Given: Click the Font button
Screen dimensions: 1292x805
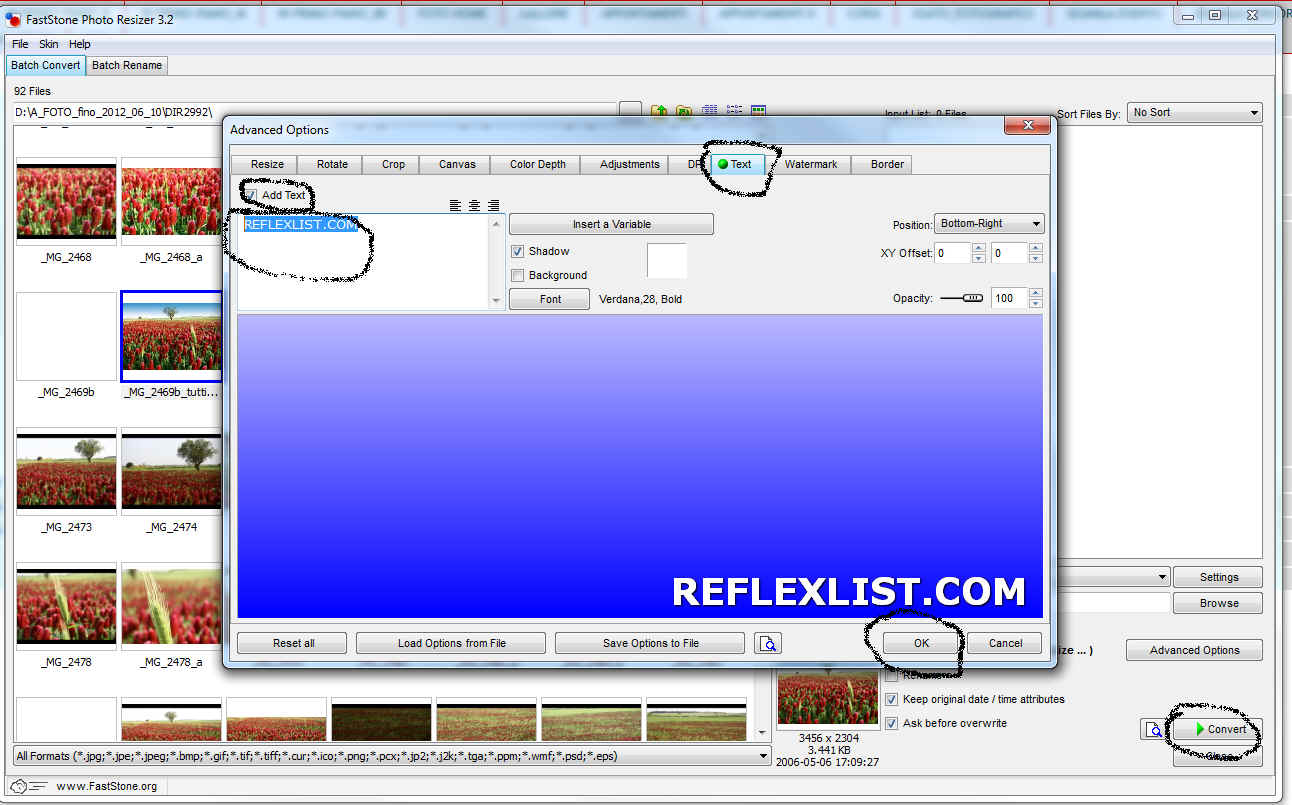Looking at the screenshot, I should 550,299.
